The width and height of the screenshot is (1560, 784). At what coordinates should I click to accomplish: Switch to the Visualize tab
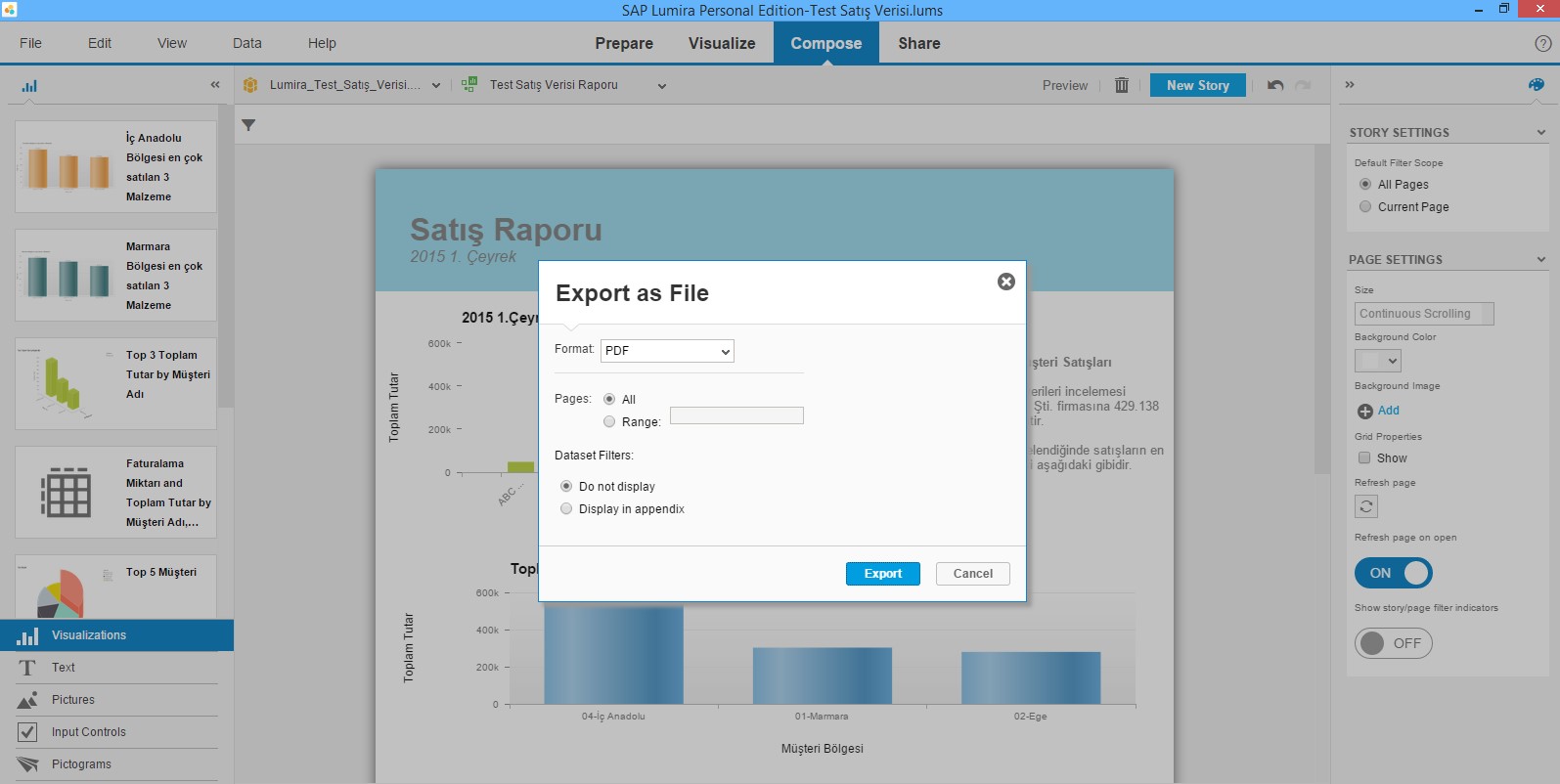[721, 43]
